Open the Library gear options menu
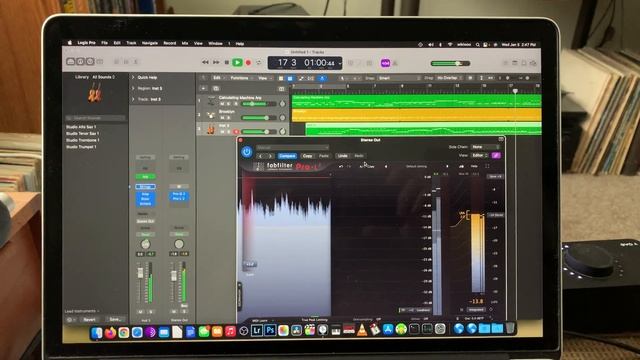Screen dimensions: 640x360 pos(70,320)
